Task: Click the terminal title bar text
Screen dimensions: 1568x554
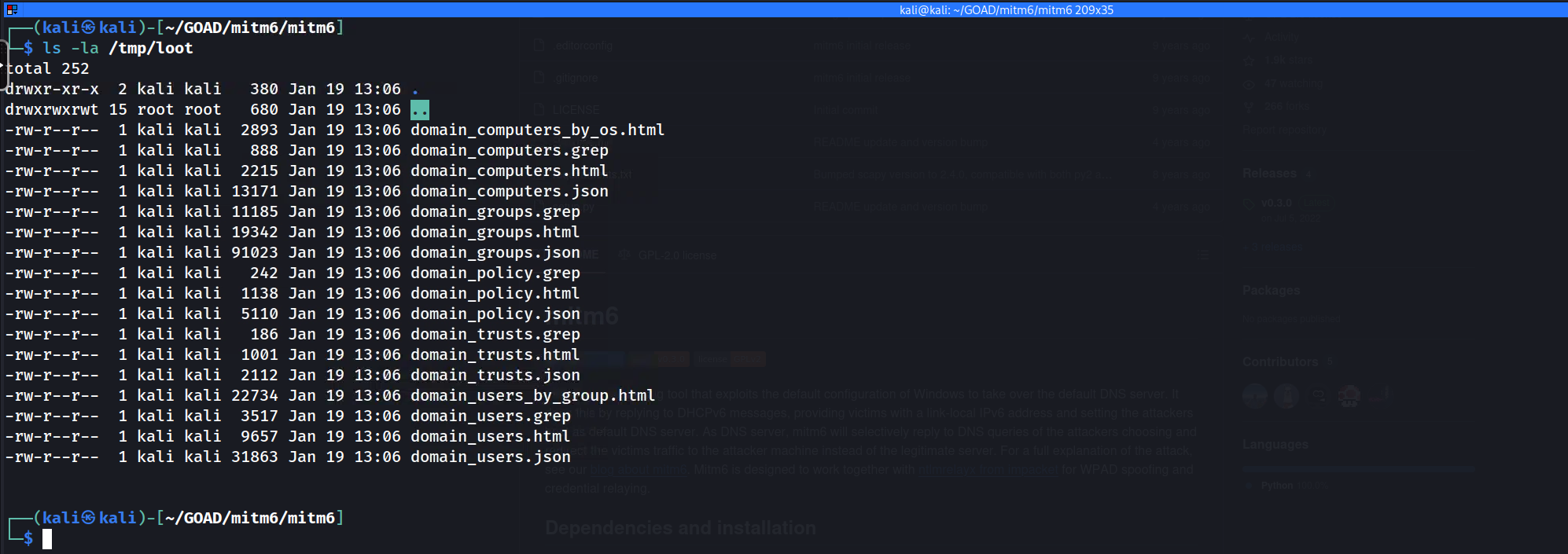Action: [1006, 9]
